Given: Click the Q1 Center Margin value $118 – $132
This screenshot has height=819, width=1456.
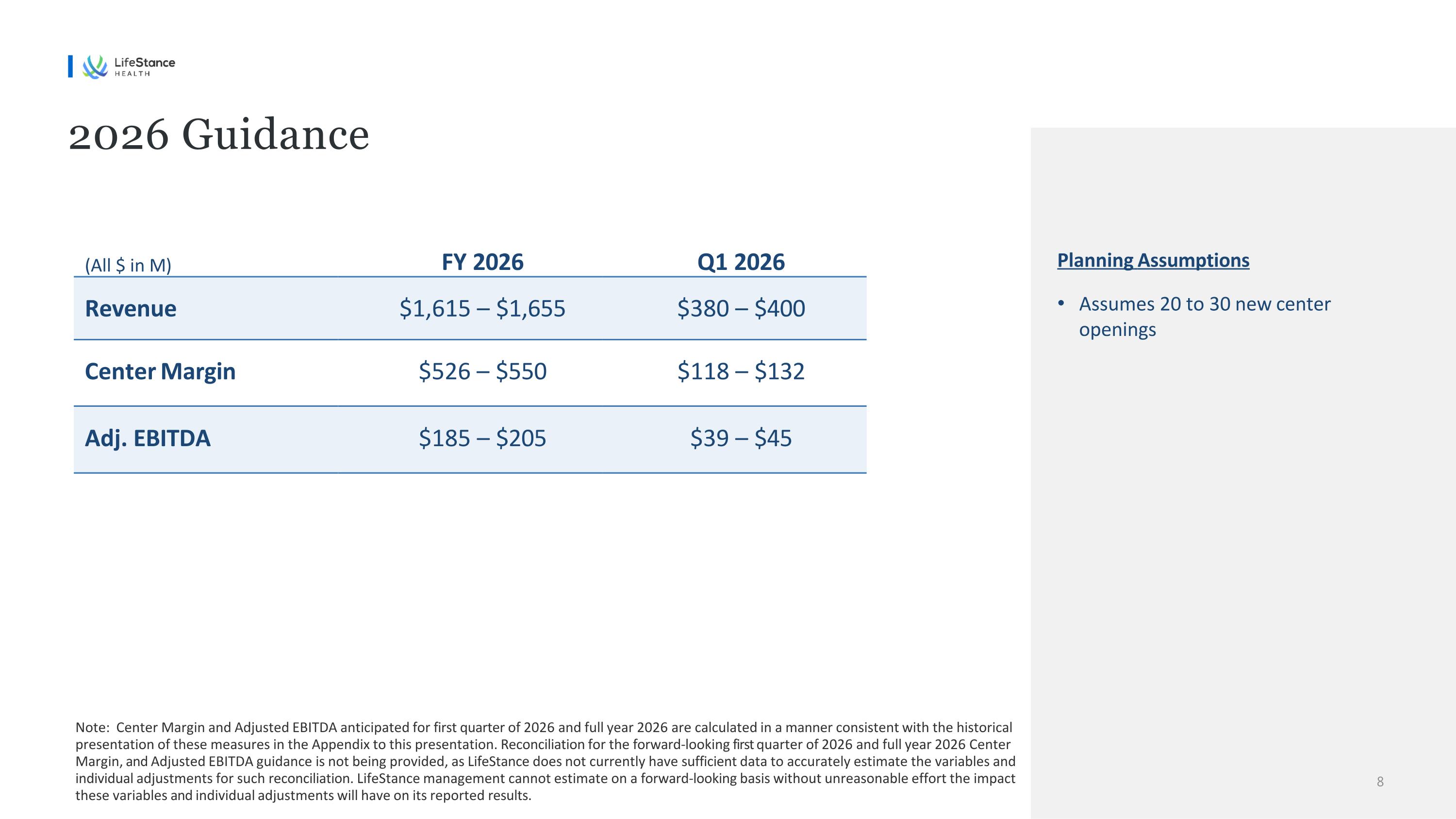Looking at the screenshot, I should pos(741,371).
